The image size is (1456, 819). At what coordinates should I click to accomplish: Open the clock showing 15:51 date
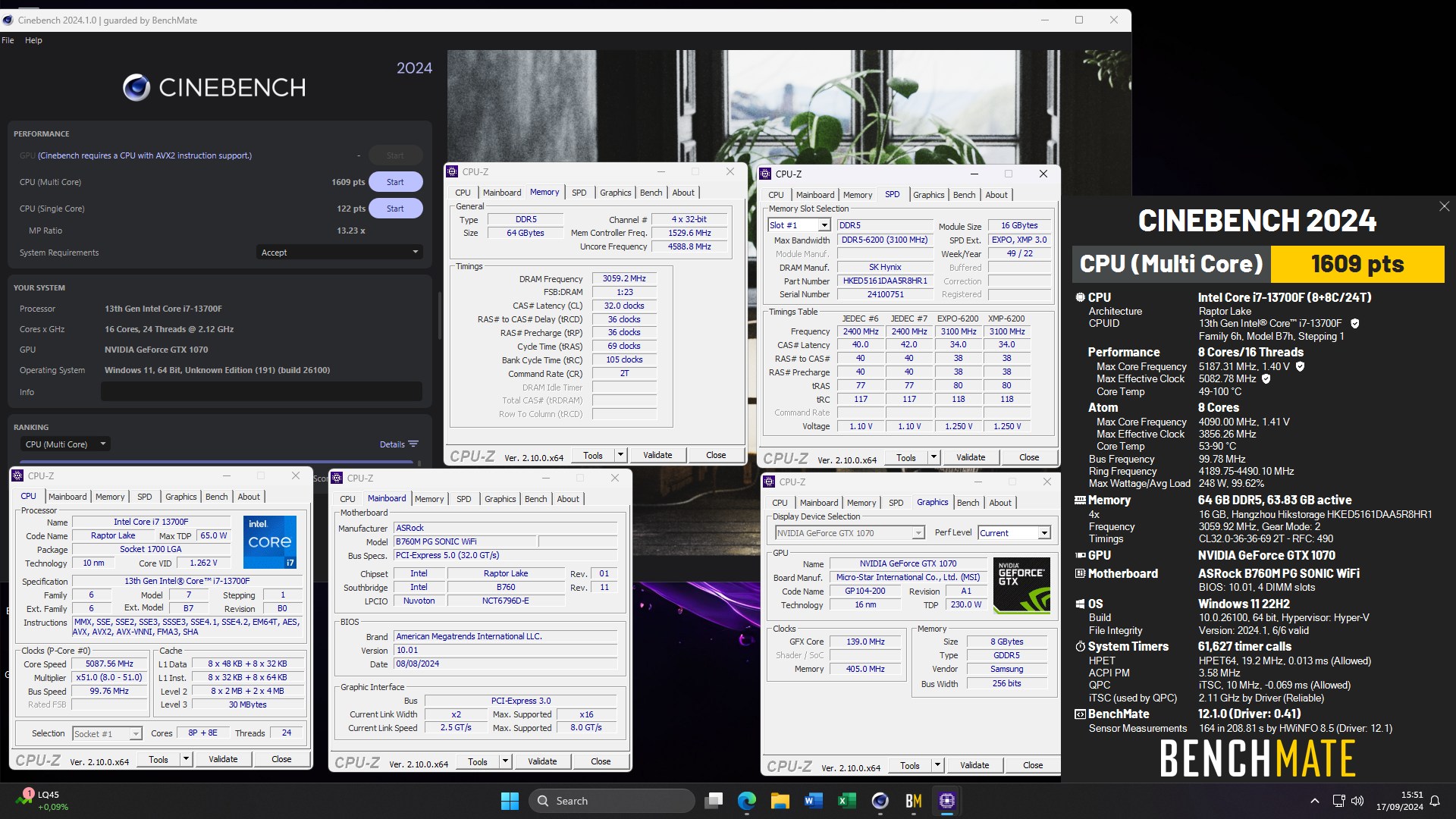pos(1400,801)
